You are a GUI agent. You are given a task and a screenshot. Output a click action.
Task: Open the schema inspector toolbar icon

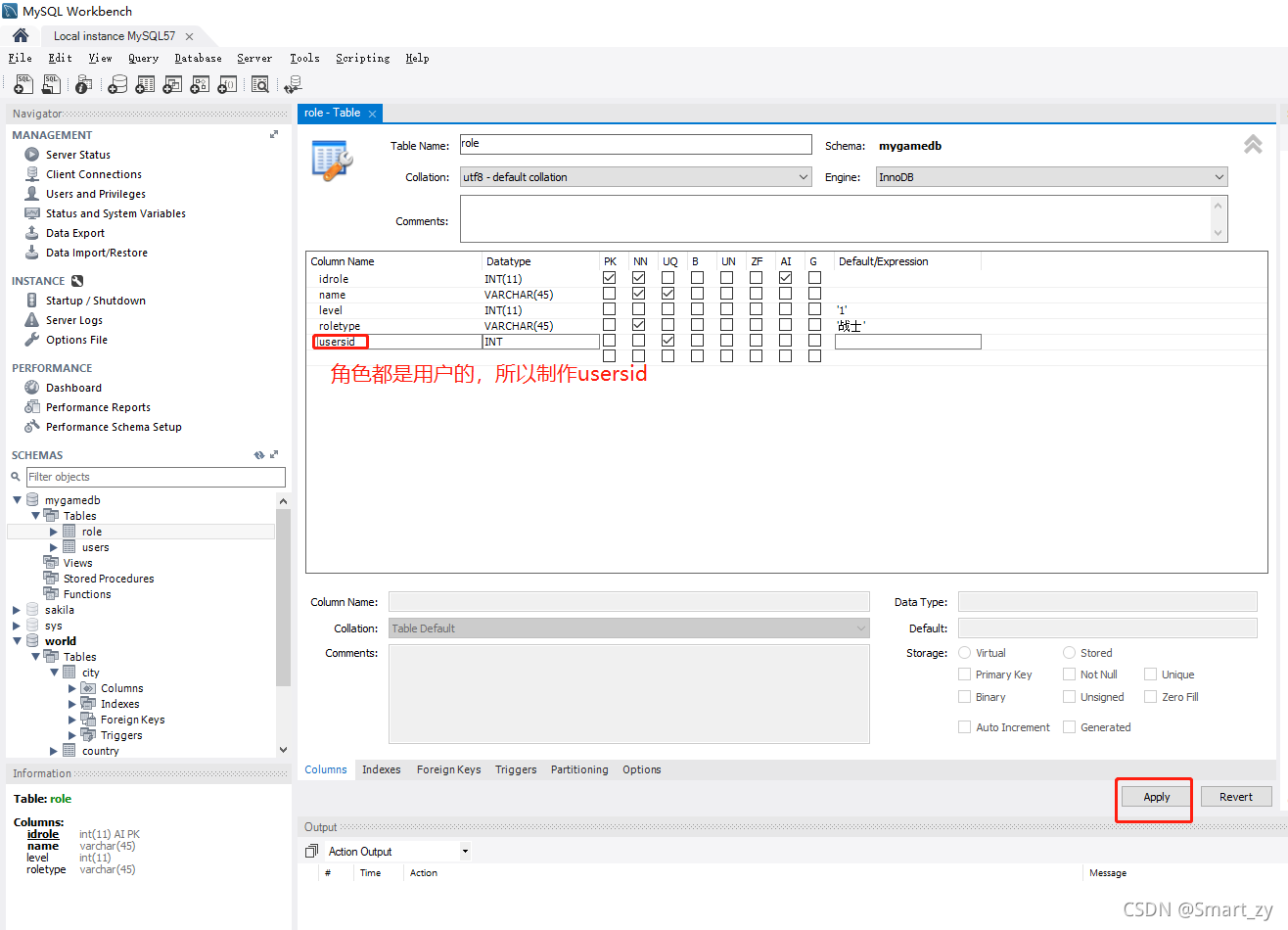point(83,85)
